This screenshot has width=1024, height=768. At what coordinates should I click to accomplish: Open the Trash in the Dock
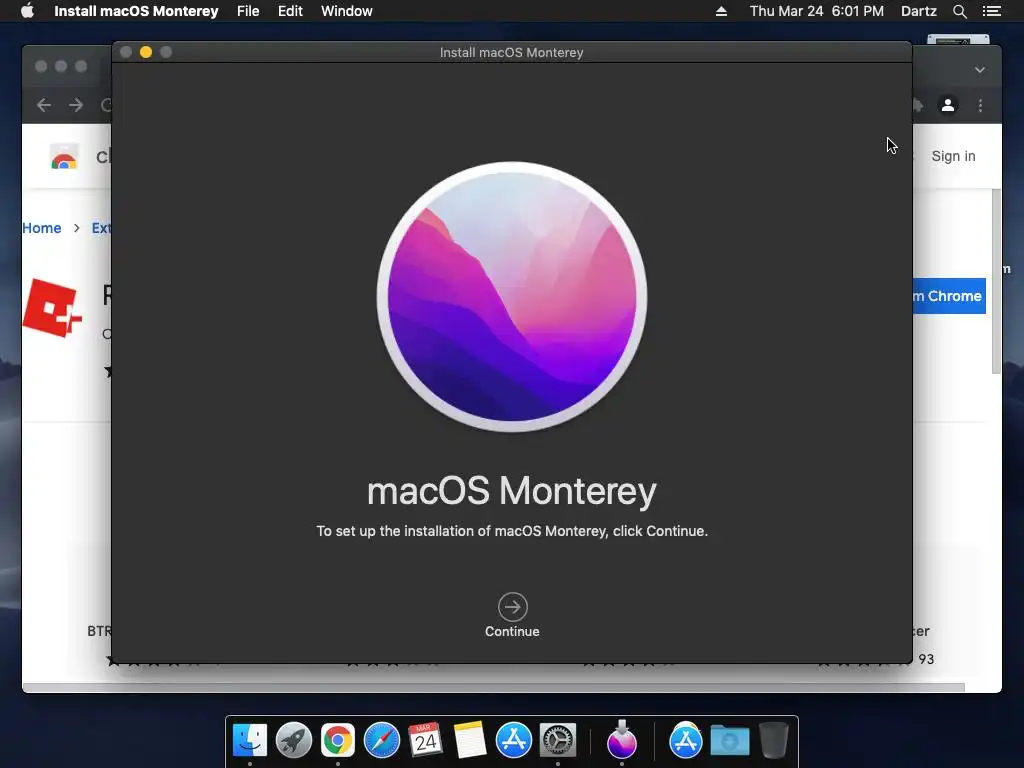click(774, 740)
